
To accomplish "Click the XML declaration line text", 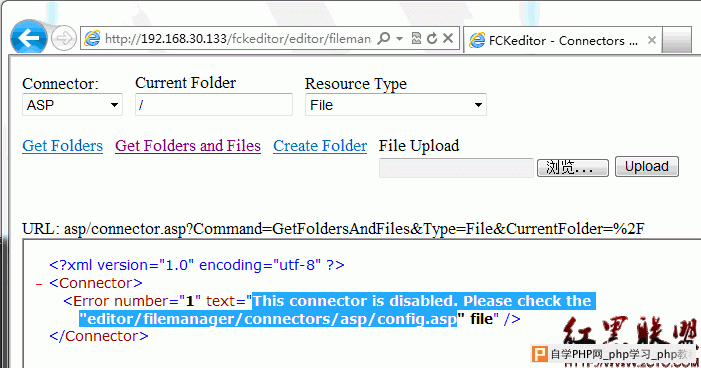I will click(x=197, y=265).
